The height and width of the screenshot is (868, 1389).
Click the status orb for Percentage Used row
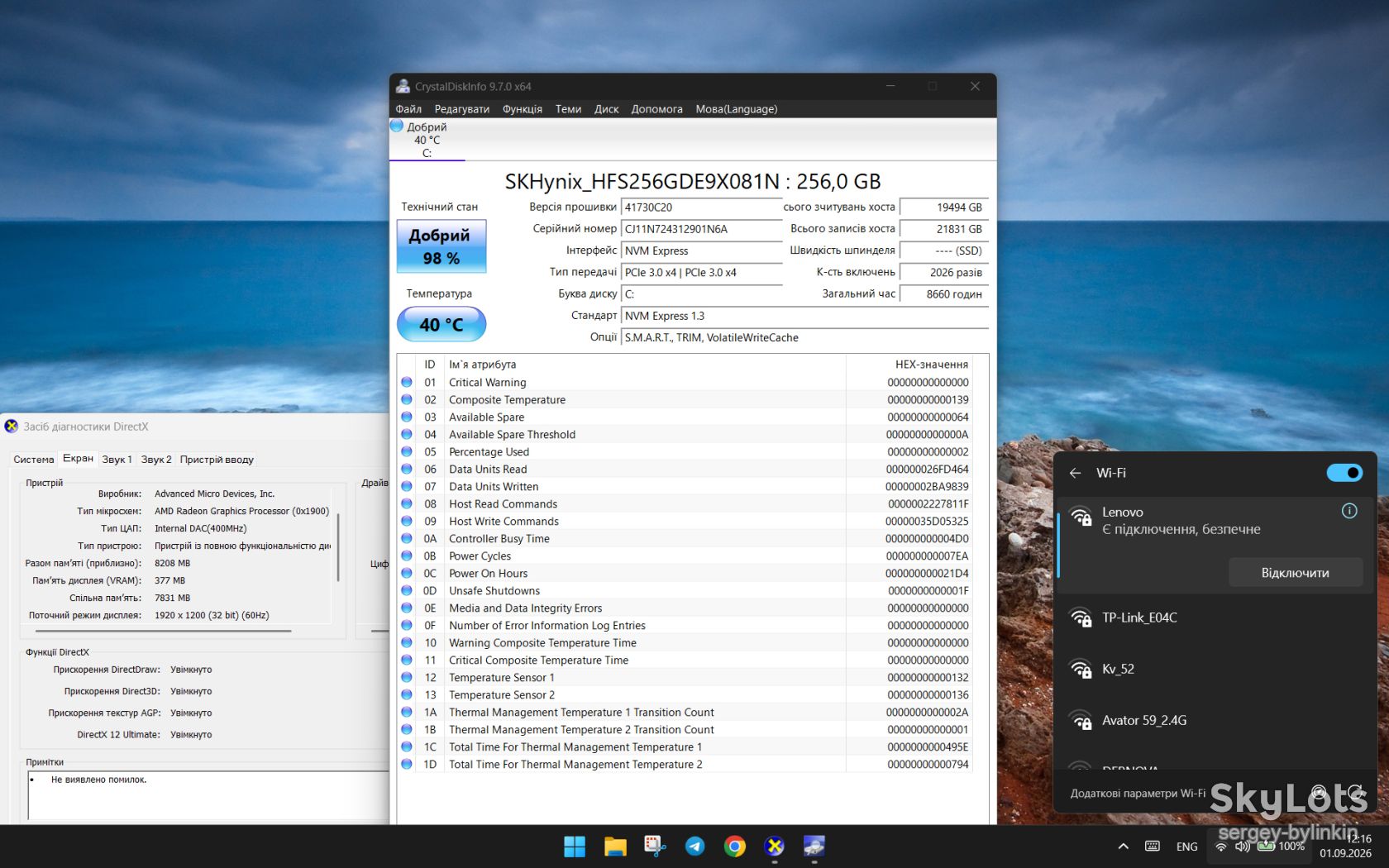[x=407, y=451]
